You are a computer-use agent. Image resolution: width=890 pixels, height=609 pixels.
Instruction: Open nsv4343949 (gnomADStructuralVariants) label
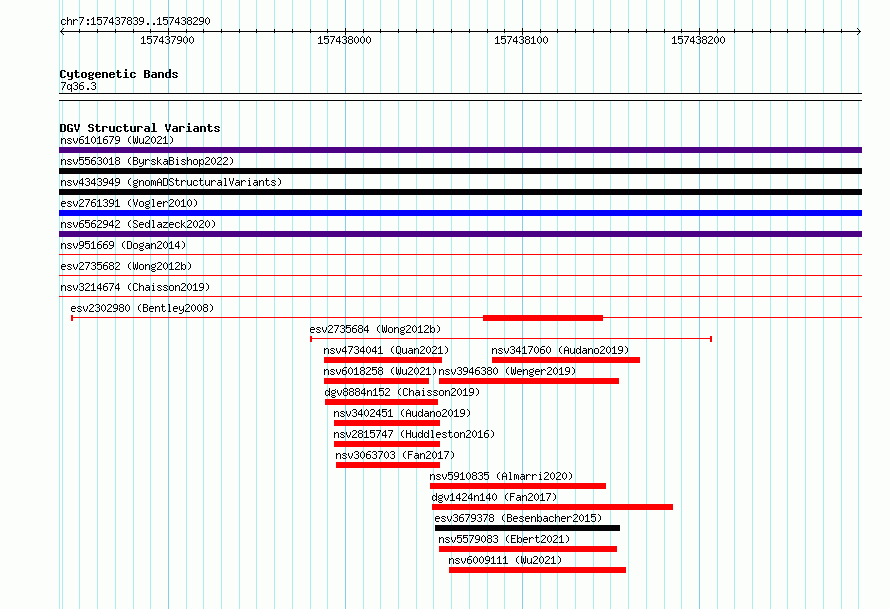(171, 182)
